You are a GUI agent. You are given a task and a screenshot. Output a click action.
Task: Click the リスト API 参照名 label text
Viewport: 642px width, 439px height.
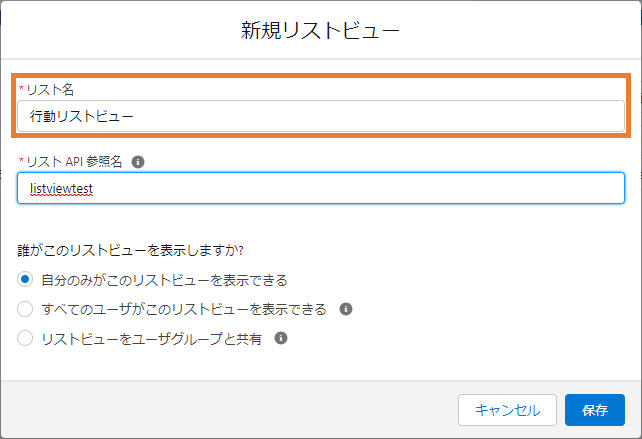[74, 162]
